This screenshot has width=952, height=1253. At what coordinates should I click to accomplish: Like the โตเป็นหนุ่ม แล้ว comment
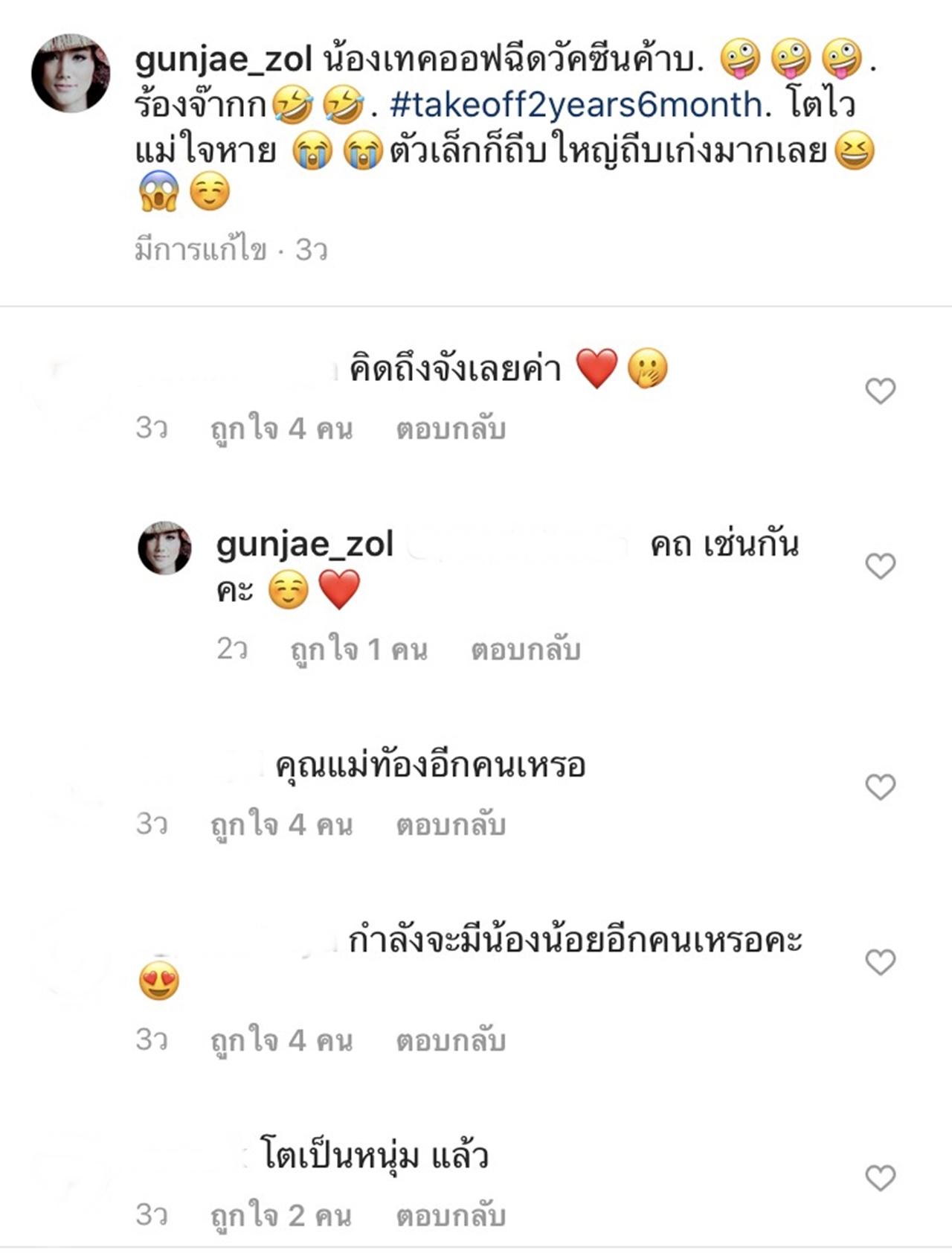[x=880, y=1178]
